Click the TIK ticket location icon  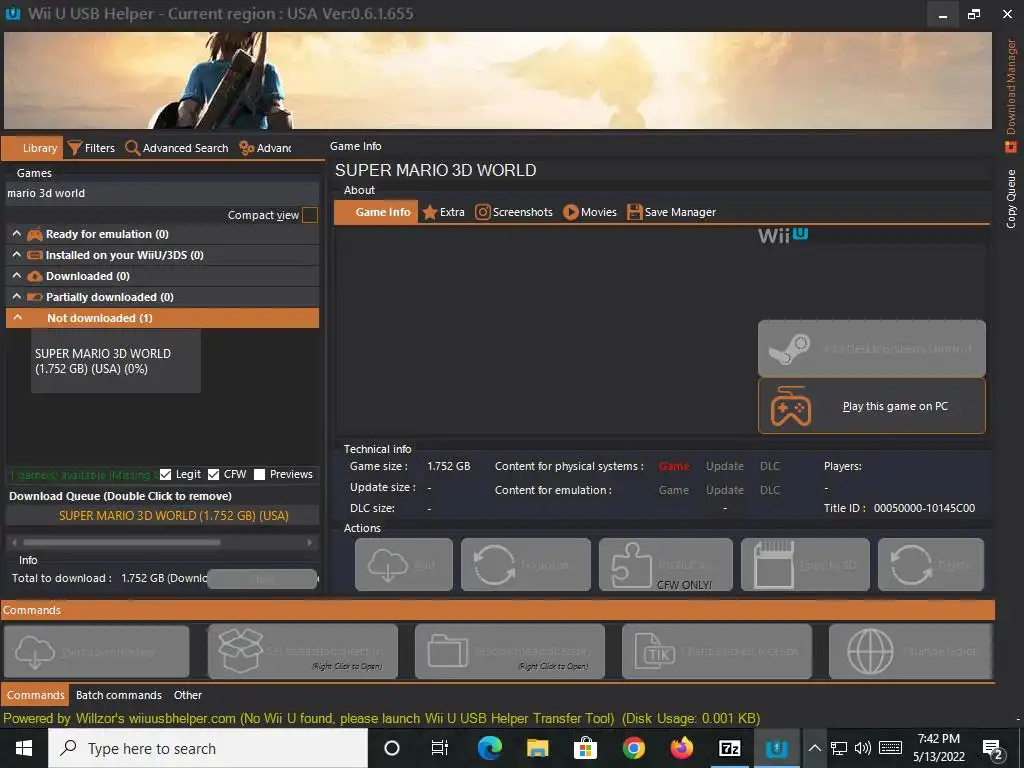coord(655,652)
